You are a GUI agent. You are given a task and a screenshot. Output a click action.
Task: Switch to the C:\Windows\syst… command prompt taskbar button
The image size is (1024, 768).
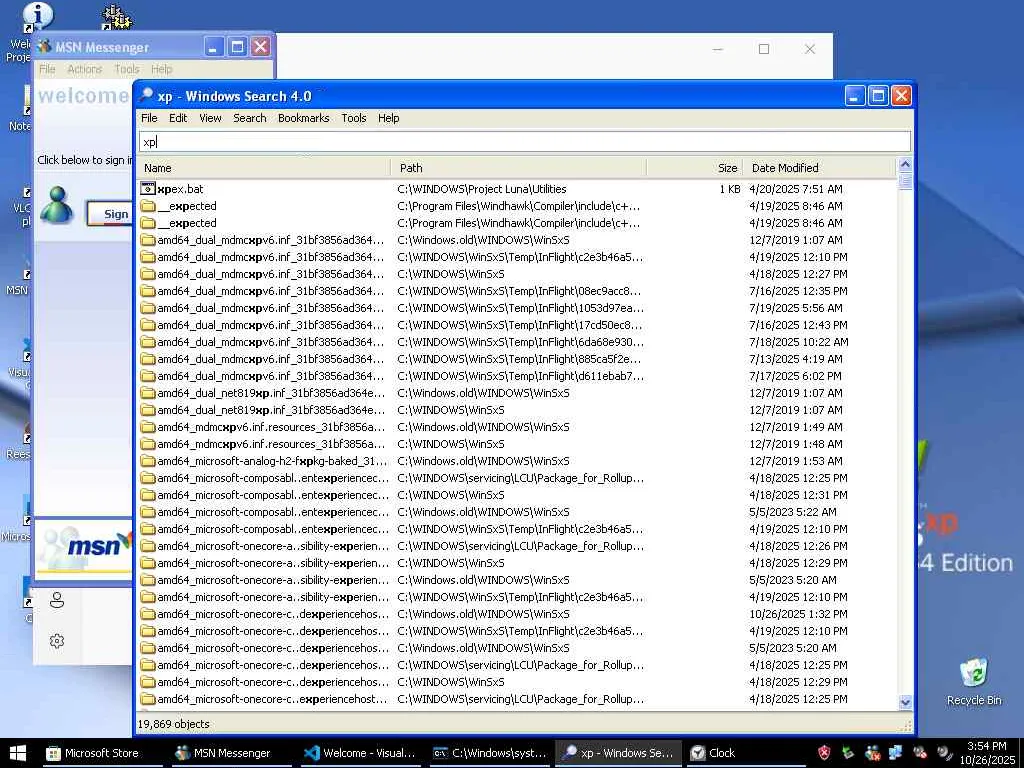(x=490, y=753)
